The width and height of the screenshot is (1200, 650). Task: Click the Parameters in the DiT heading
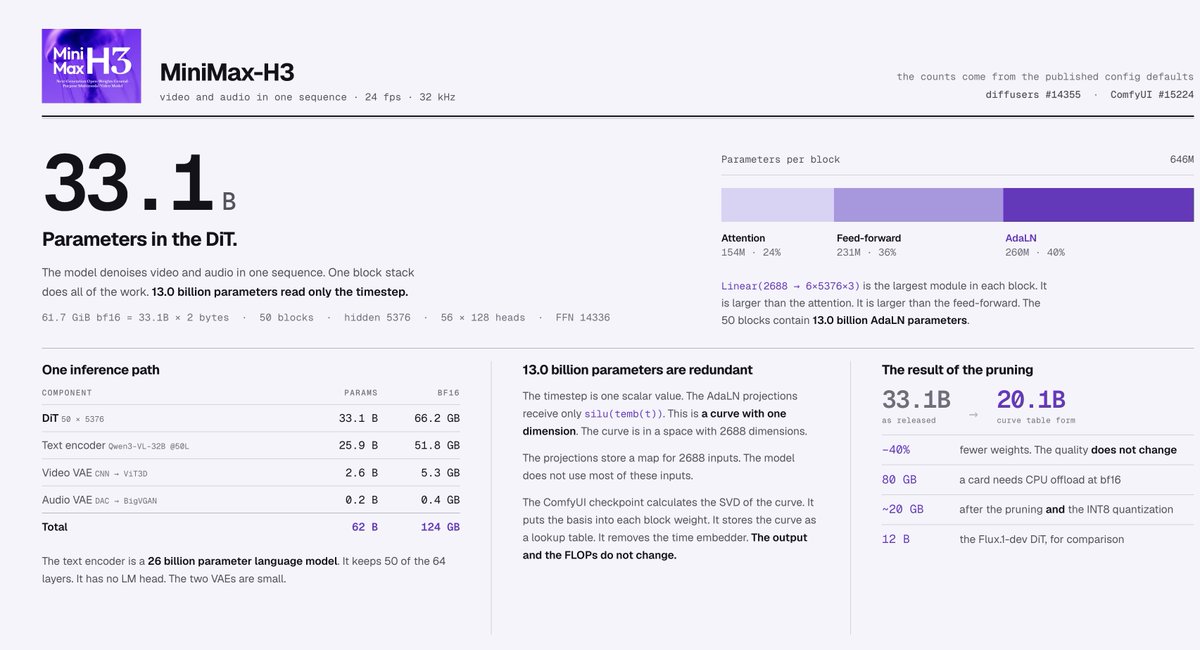coord(139,240)
